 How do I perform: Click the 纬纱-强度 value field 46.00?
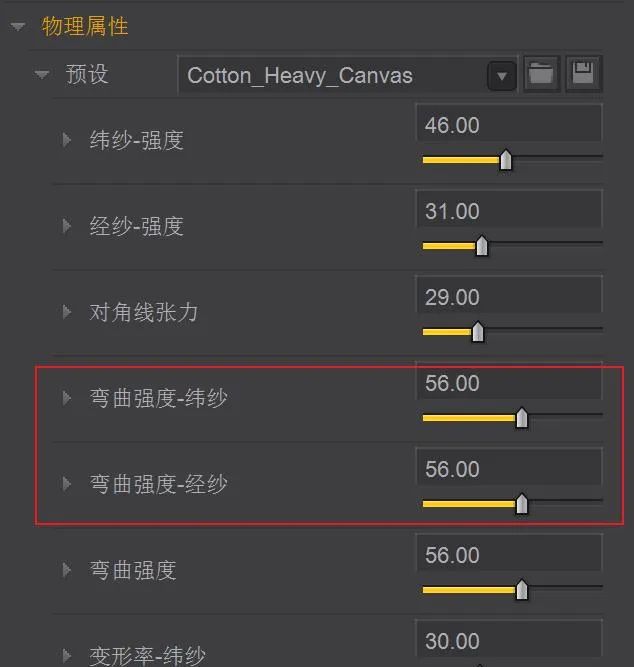point(509,124)
